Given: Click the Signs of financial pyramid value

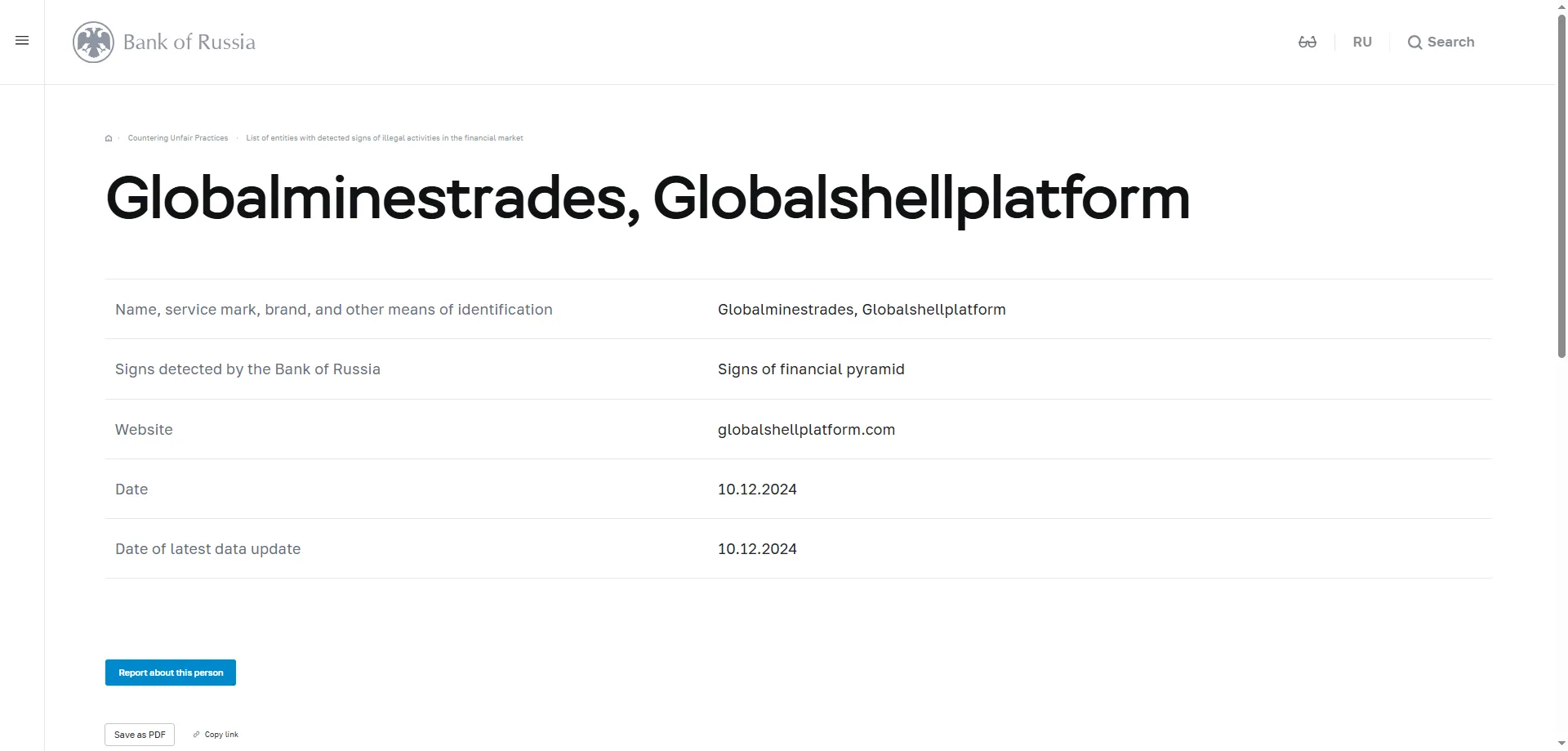Looking at the screenshot, I should pos(811,369).
